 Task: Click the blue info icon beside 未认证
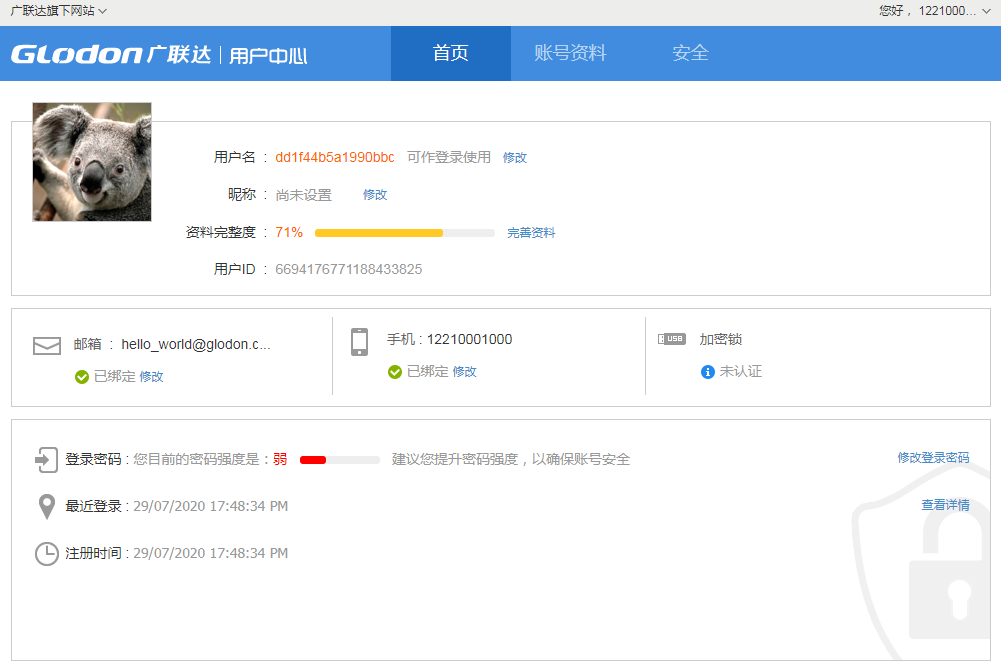[x=707, y=372]
